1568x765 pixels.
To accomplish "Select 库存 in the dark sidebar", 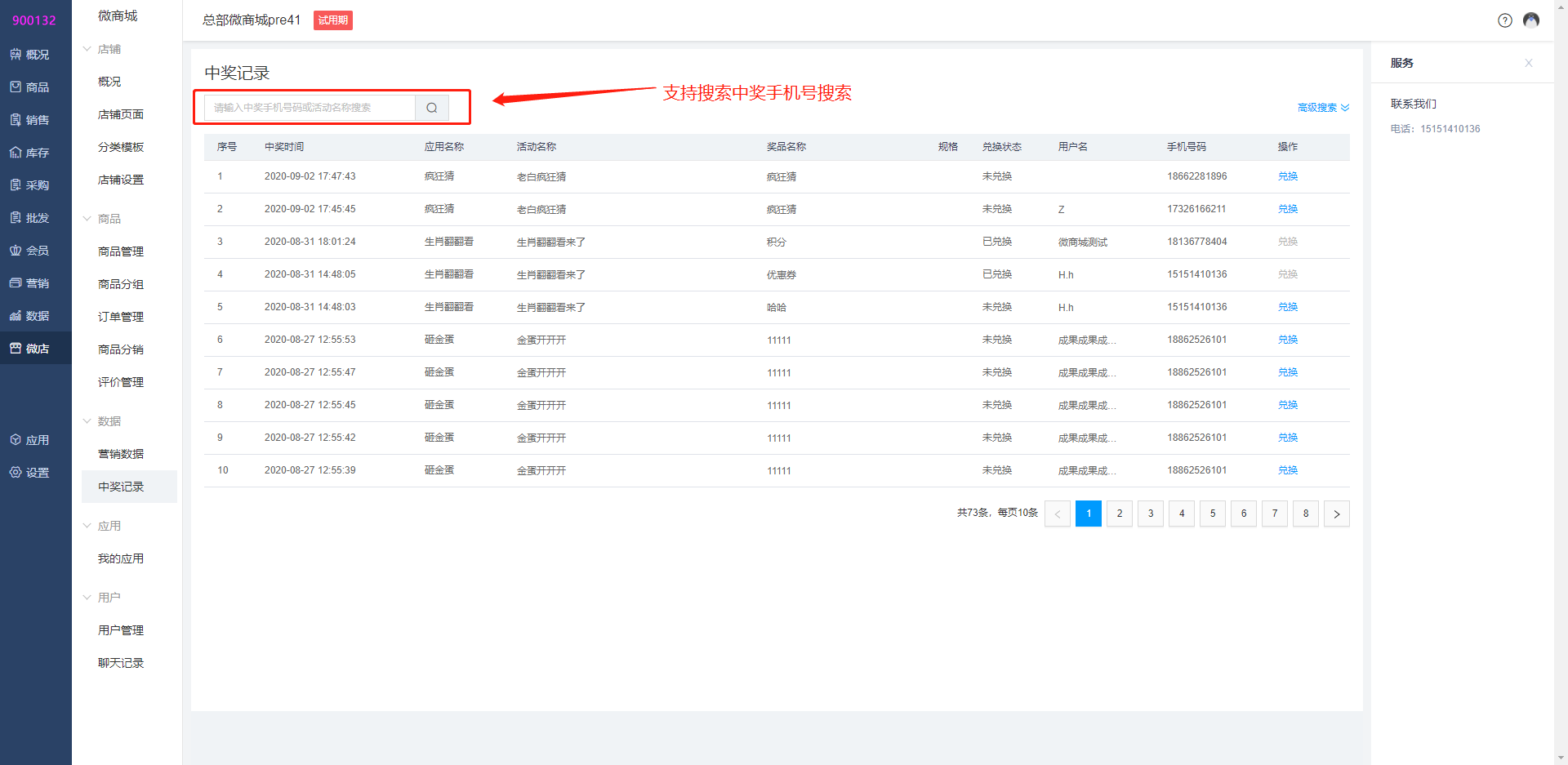I will [x=29, y=153].
